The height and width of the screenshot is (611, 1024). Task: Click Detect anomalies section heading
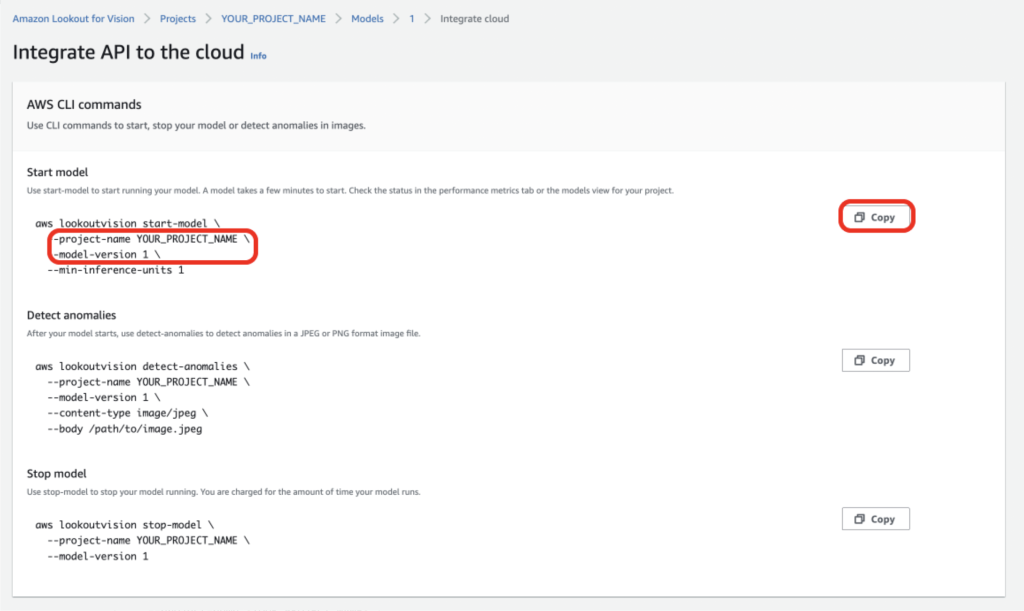(71, 315)
